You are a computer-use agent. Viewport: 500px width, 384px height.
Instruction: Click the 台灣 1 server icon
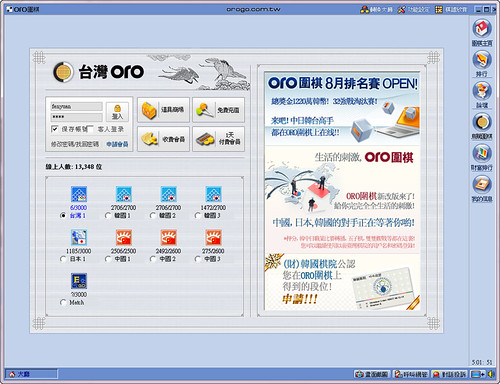(x=79, y=194)
